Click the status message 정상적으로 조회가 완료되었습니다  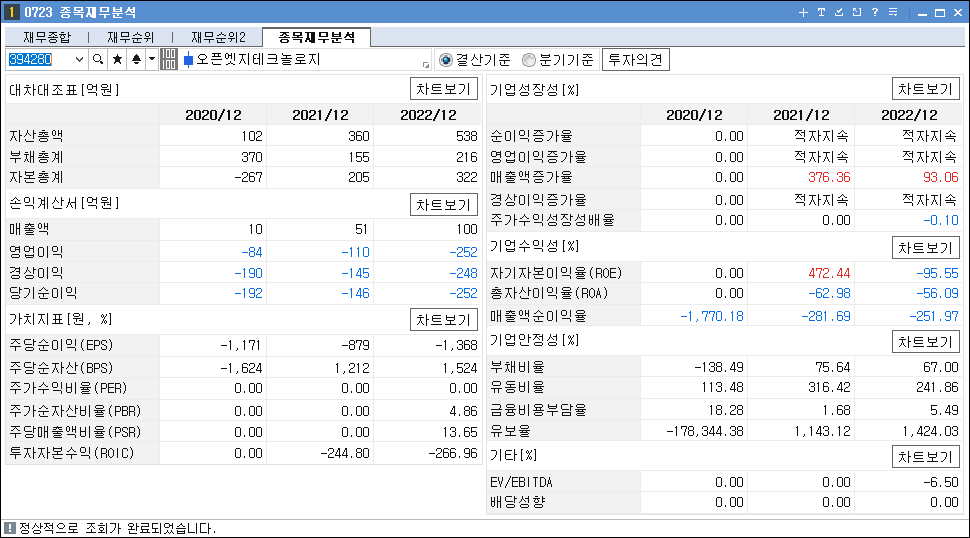pyautogui.click(x=118, y=529)
